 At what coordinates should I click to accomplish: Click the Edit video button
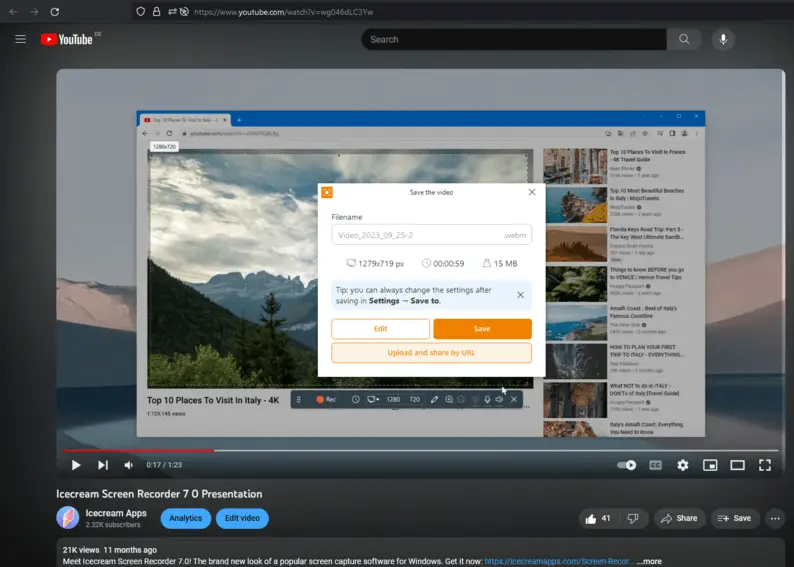(x=242, y=518)
